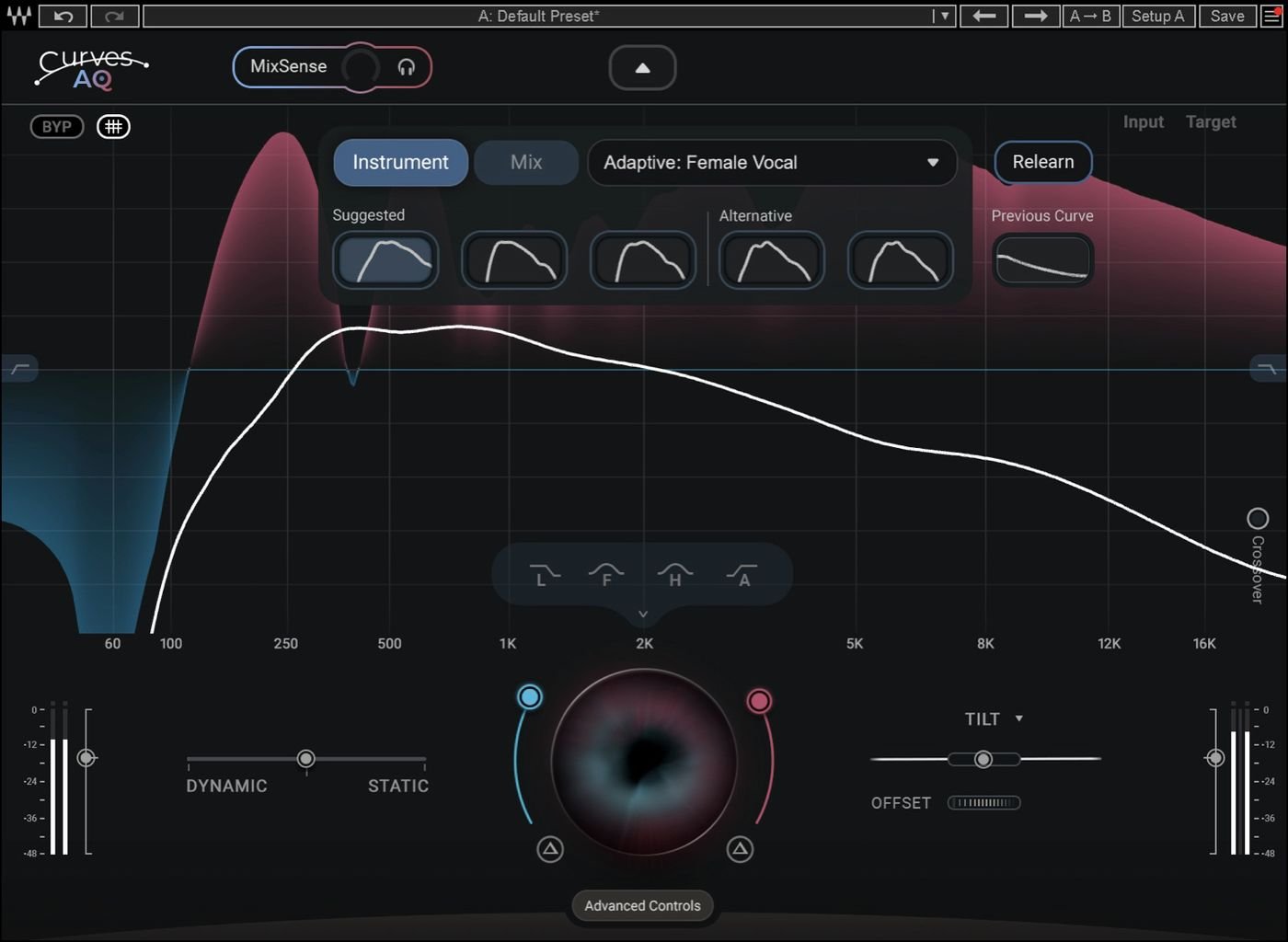This screenshot has height=942, width=1288.
Task: Click the right high-shelf handle on graph
Action: [1268, 369]
